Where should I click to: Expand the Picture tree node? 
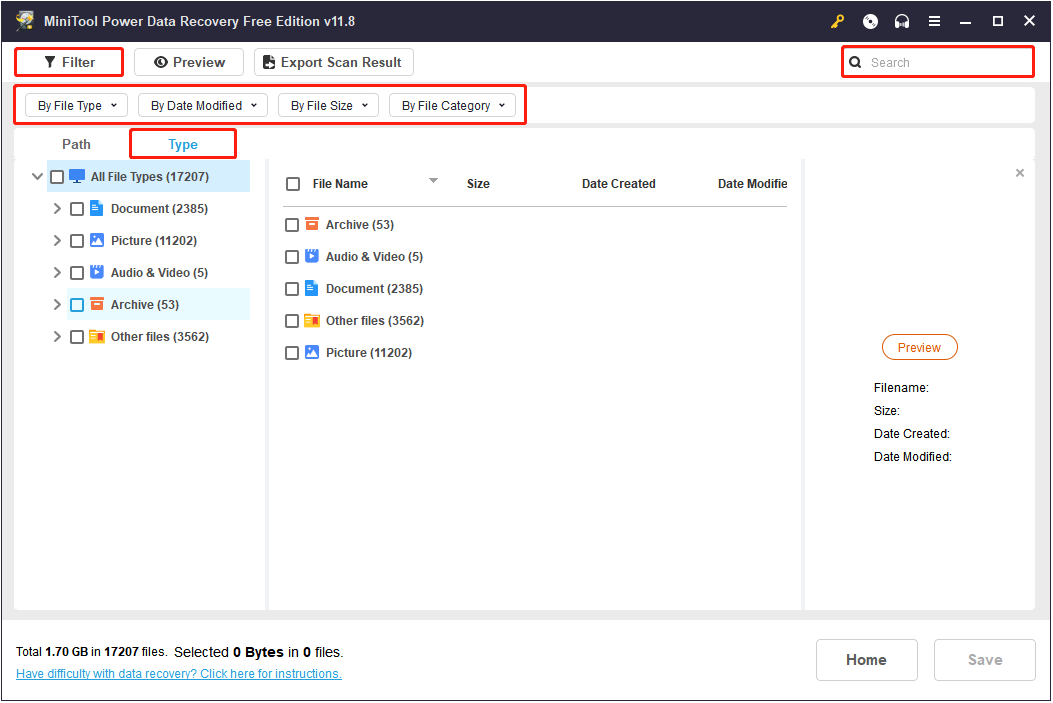coord(57,240)
